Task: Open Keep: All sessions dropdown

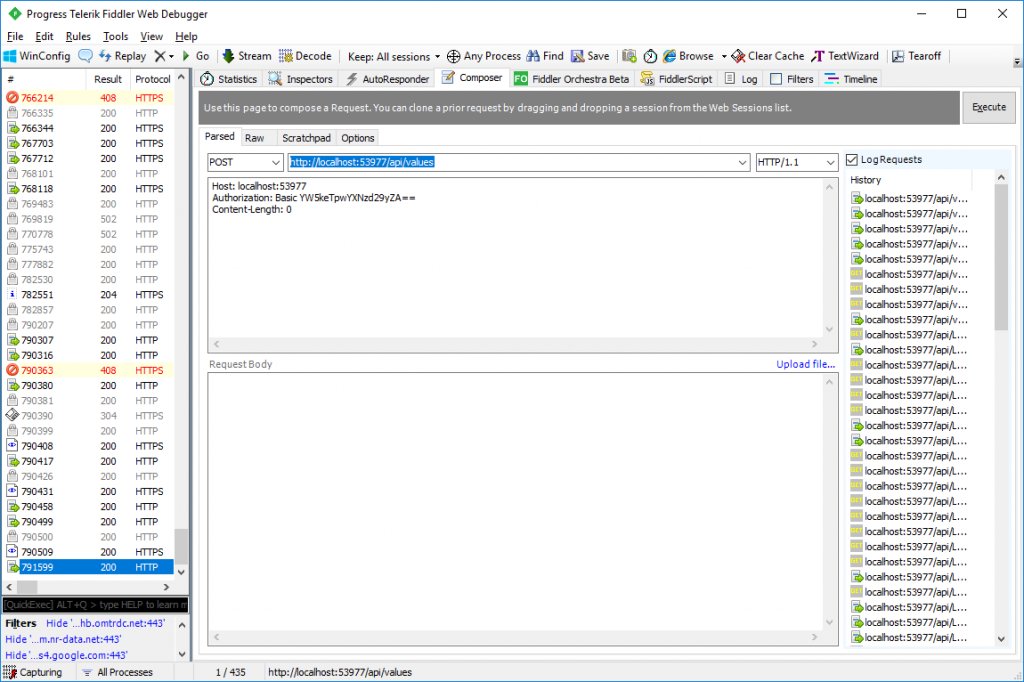Action: point(394,57)
